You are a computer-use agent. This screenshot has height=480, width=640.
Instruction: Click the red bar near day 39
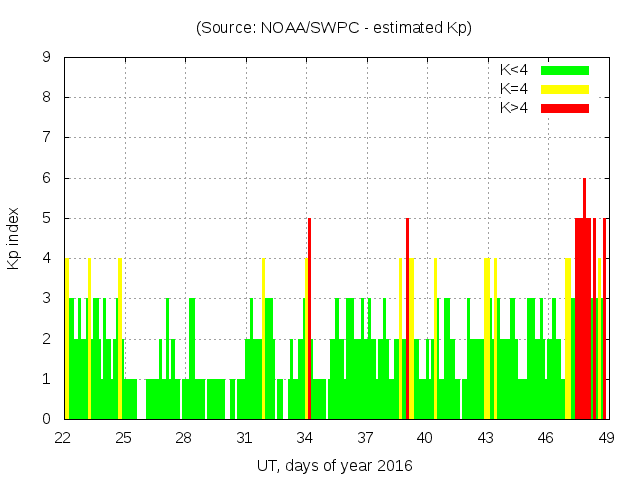[x=408, y=320]
